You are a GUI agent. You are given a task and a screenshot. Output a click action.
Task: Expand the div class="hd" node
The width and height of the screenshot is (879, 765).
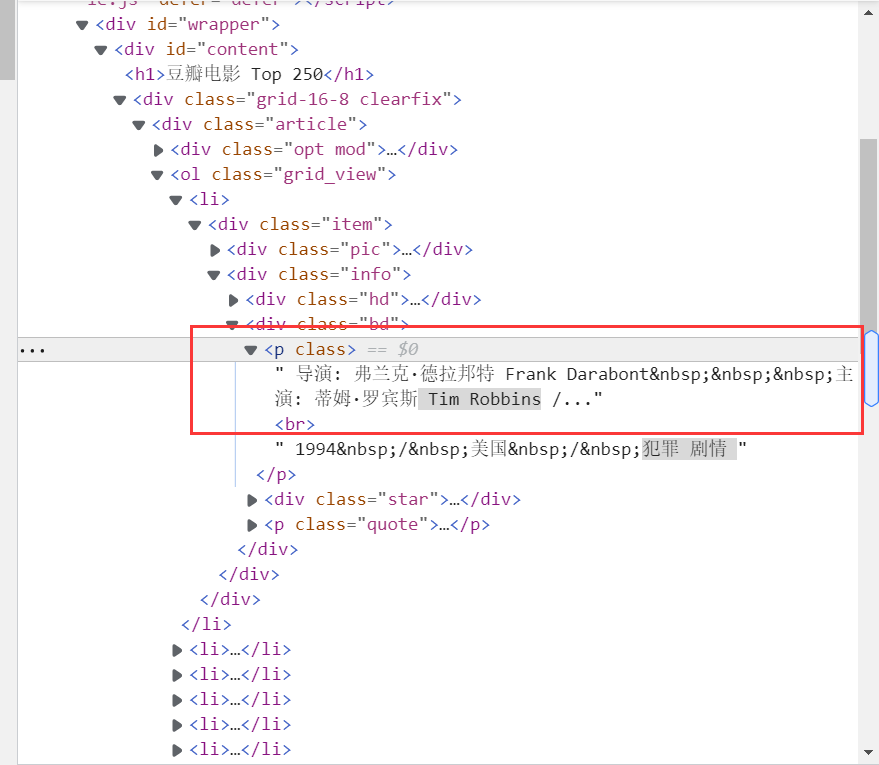point(233,300)
